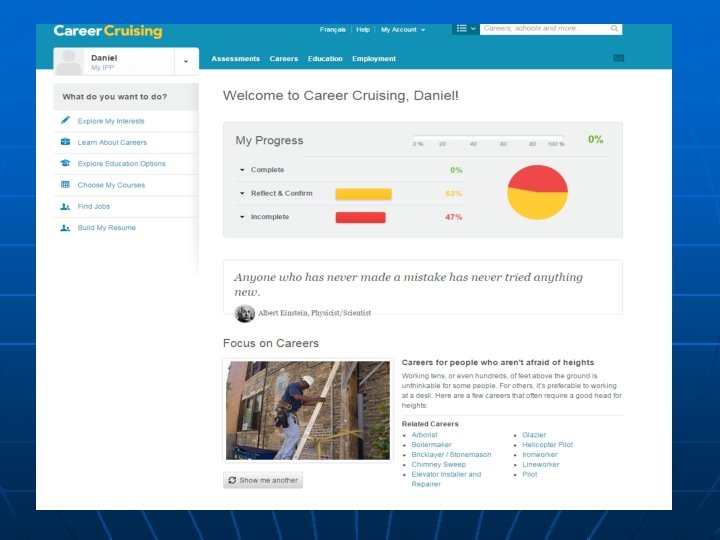This screenshot has width=720, height=540.
Task: Click the Albert Einstein portrait
Action: click(x=245, y=313)
